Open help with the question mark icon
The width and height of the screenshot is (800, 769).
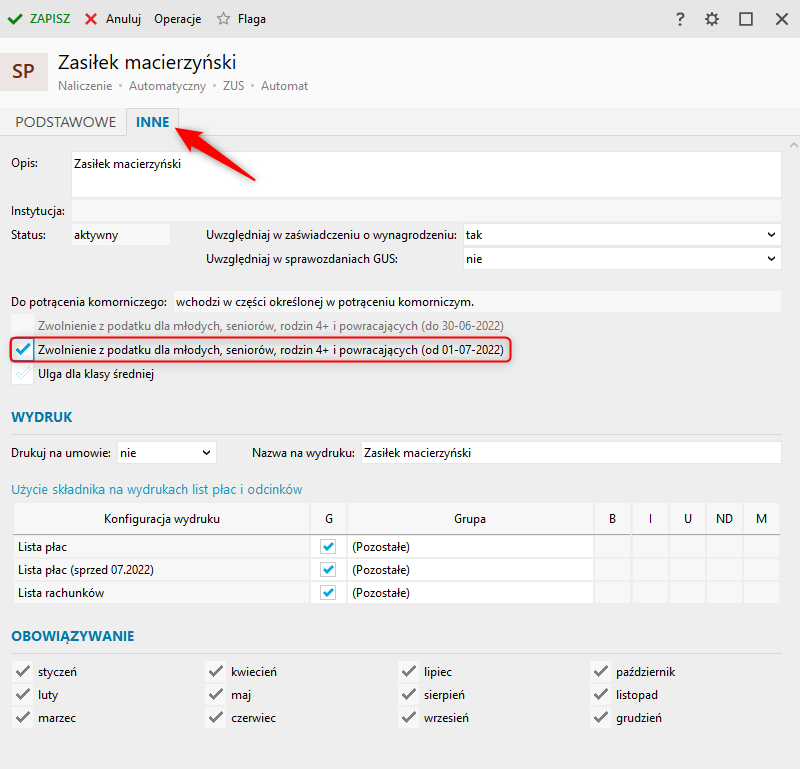pyautogui.click(x=680, y=19)
